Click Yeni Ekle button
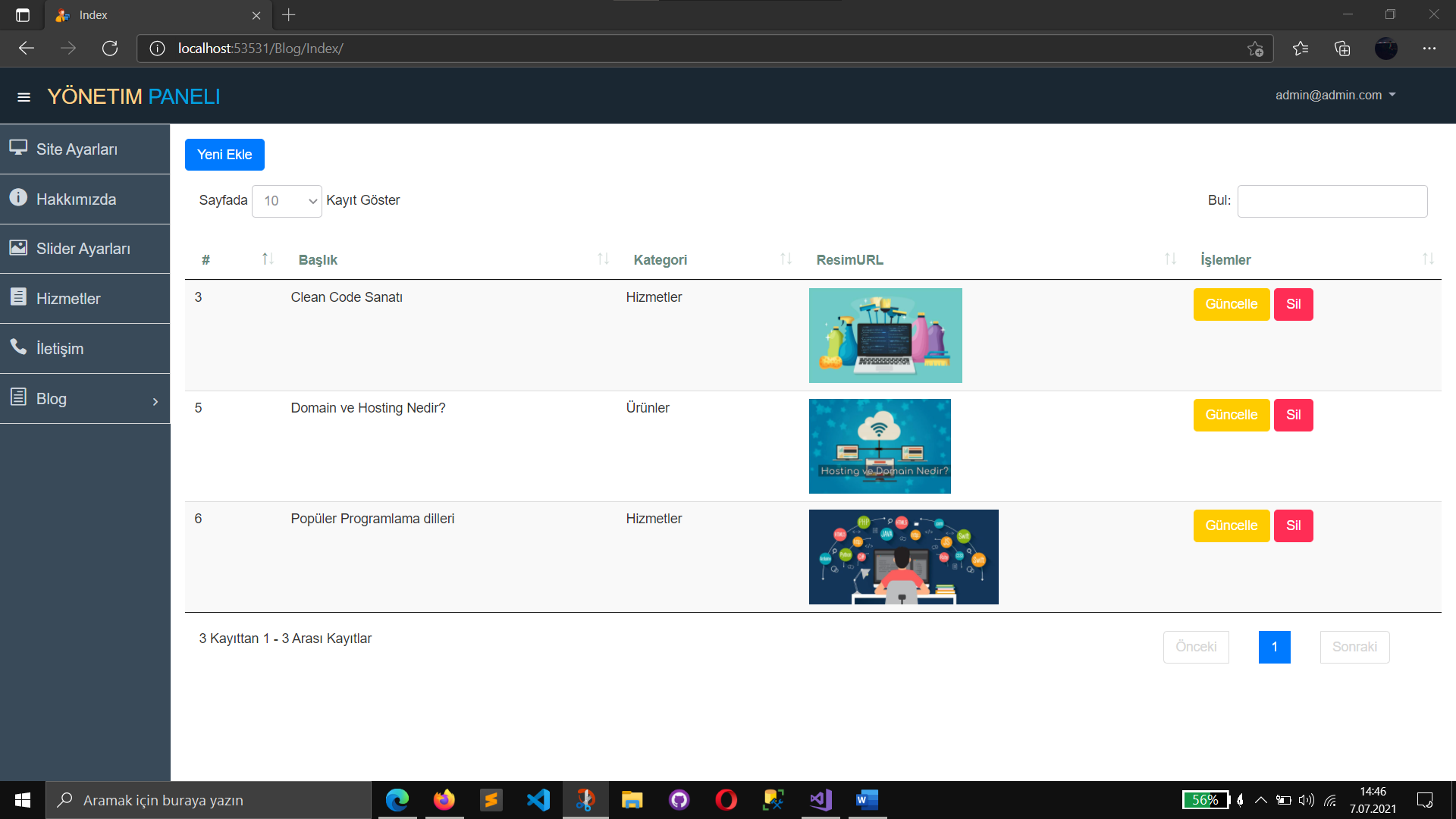Screen dimensions: 1456x819 pos(224,155)
